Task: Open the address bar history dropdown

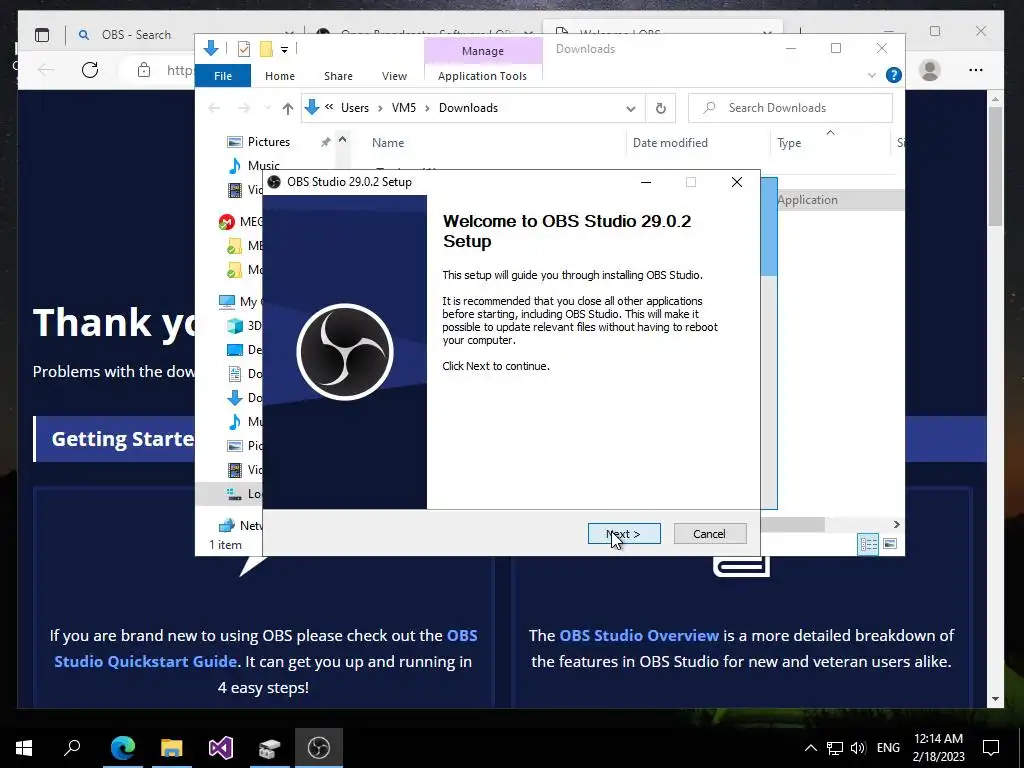Action: pos(630,108)
